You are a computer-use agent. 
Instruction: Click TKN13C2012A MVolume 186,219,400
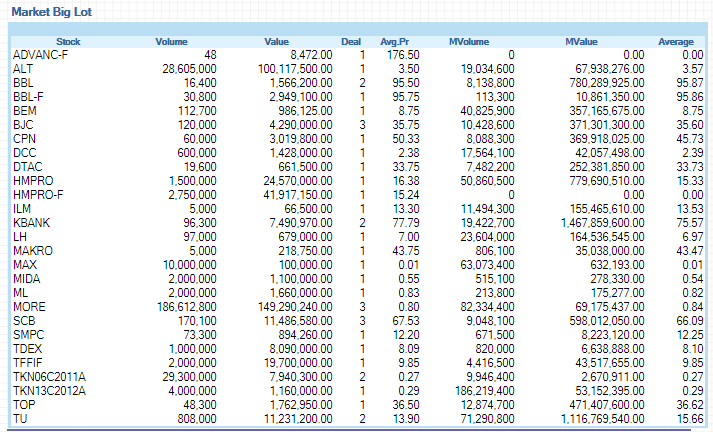(485, 391)
